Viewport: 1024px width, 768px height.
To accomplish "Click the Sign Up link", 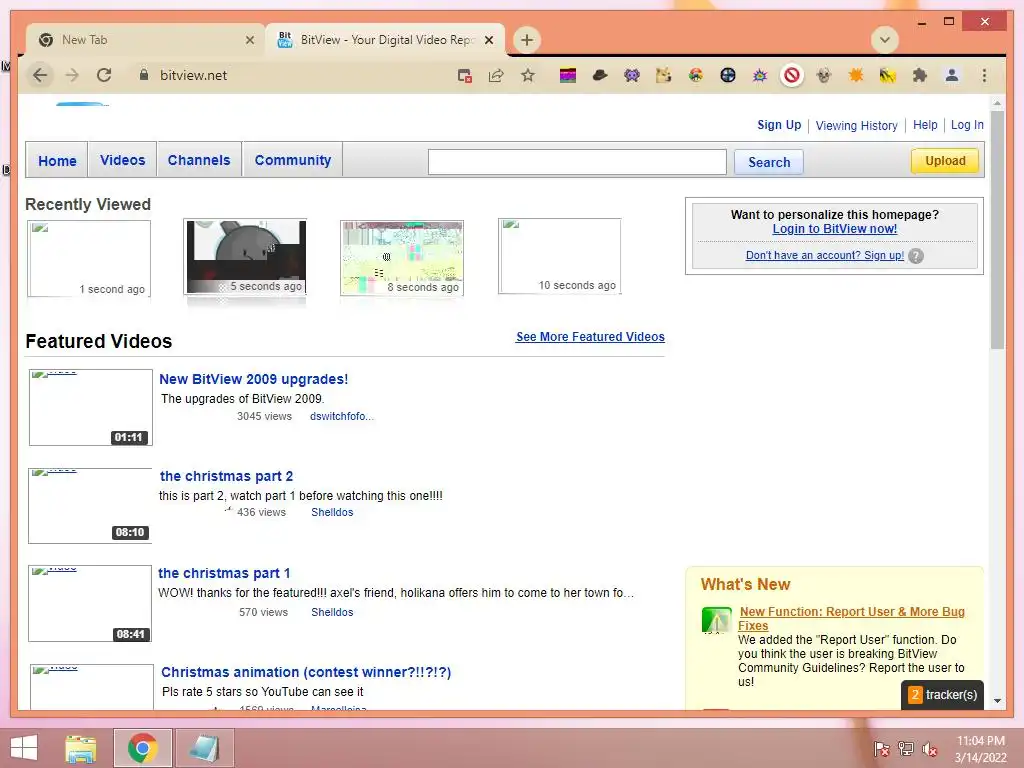I will click(x=779, y=125).
